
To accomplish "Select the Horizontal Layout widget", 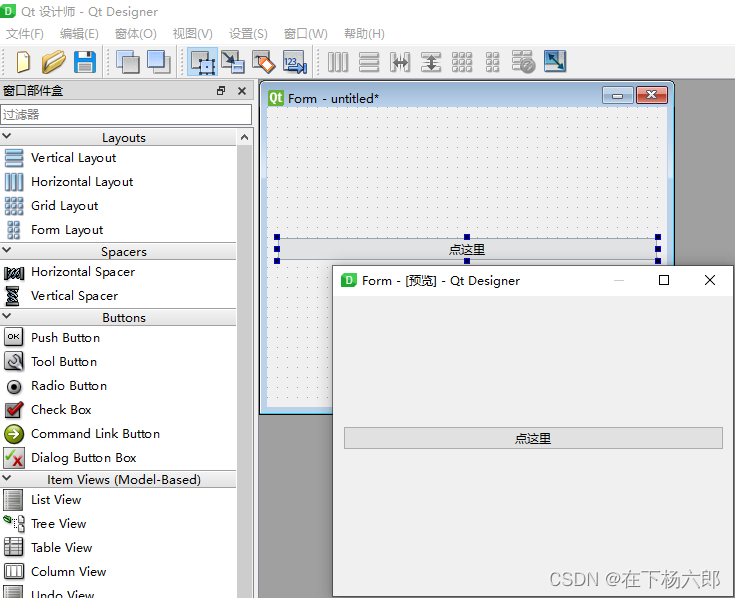I will 118,182.
